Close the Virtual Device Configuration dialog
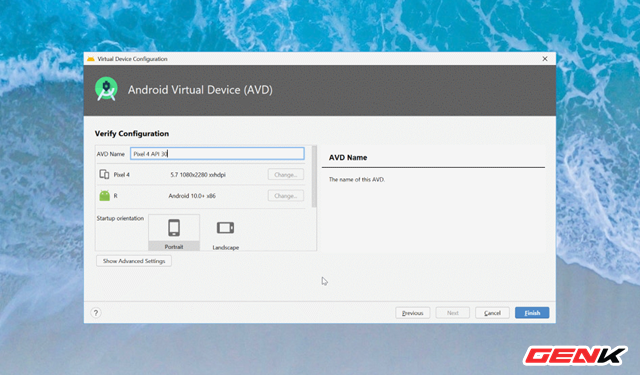The width and height of the screenshot is (640, 375). pyautogui.click(x=544, y=59)
